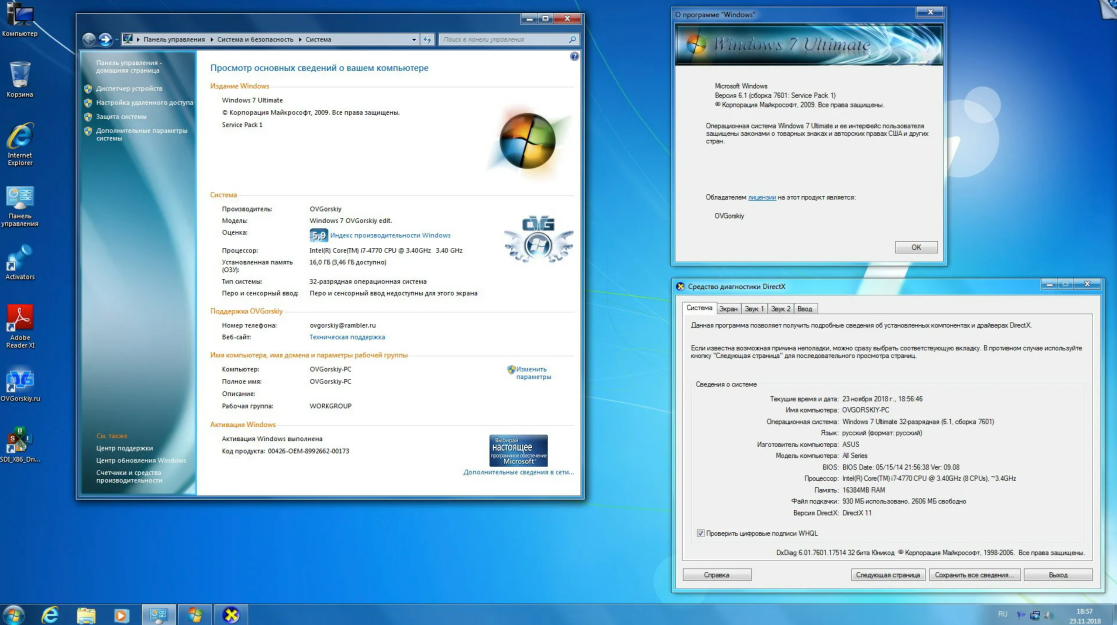Click the RU language indicator in the tray

pyautogui.click(x=1002, y=614)
